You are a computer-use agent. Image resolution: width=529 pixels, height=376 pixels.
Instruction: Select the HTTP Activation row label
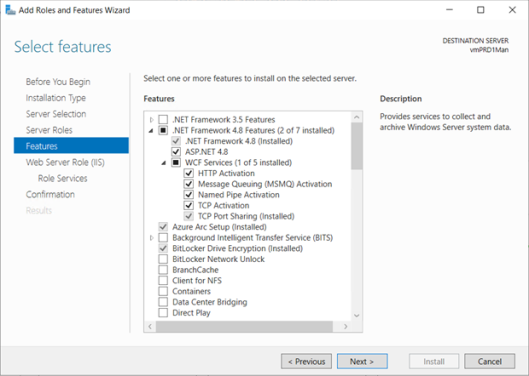pyautogui.click(x=226, y=173)
